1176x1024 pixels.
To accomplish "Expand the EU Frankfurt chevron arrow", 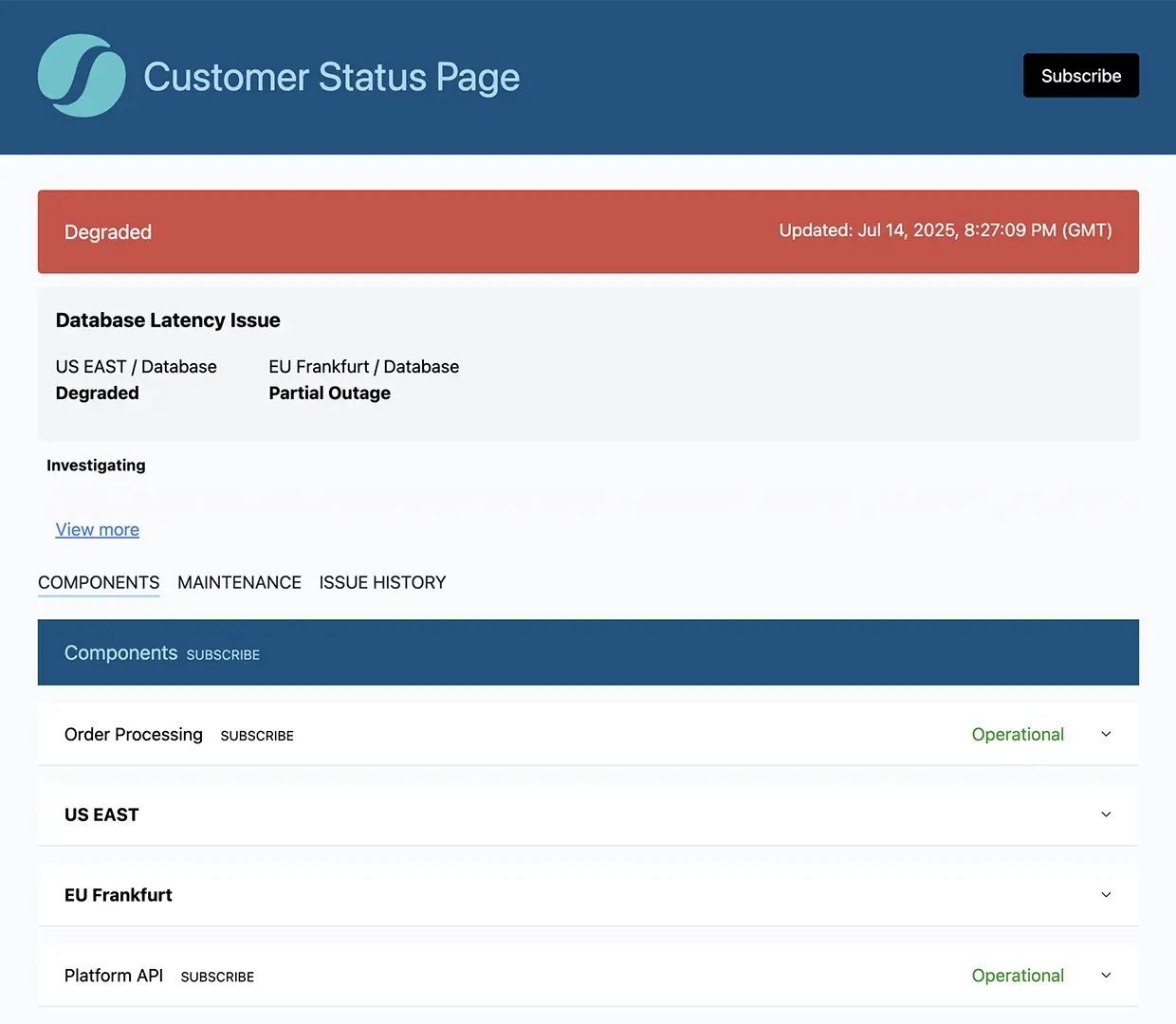I will point(1106,895).
